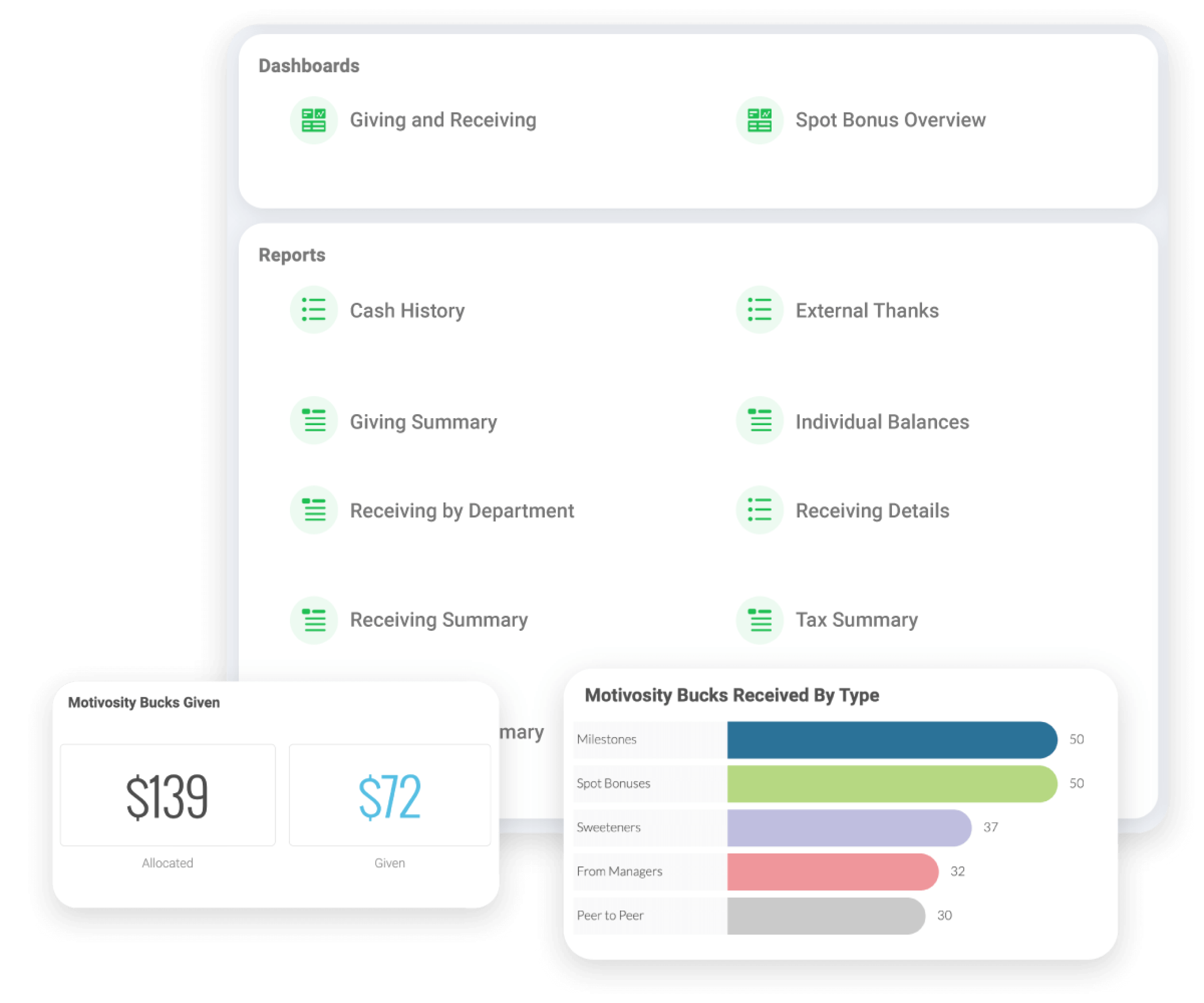Click the Giving Summary report icon
This screenshot has height=1003, width=1204.
tap(313, 421)
